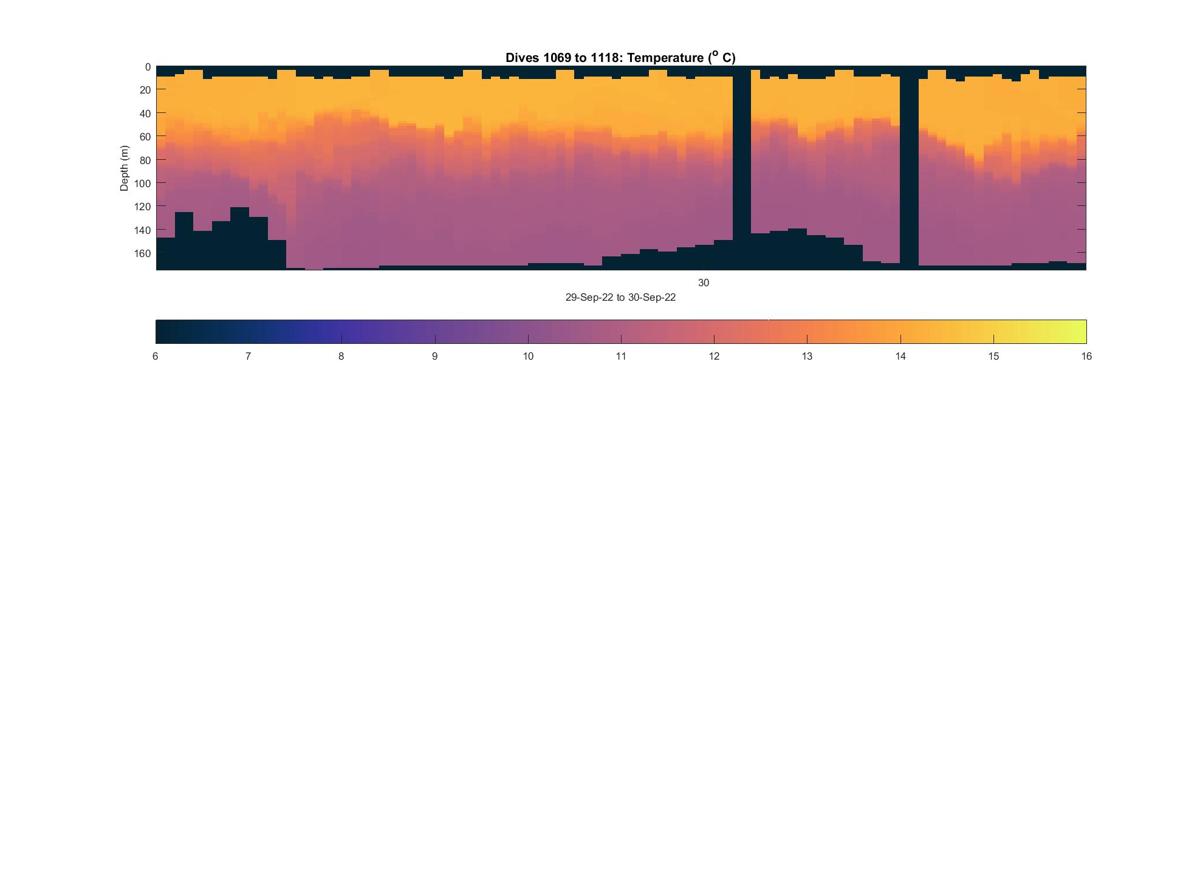Click the depth tick label "140"
1200x885 pixels.
point(142,230)
